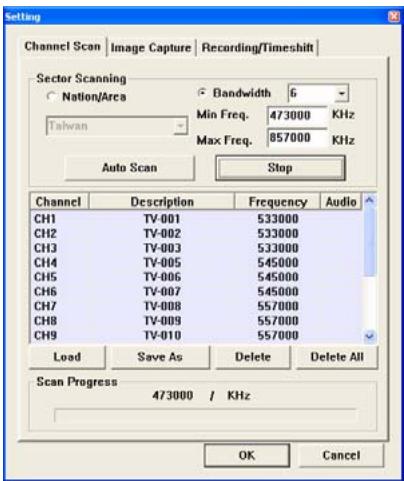Select the CH7 channel row

click(x=196, y=306)
